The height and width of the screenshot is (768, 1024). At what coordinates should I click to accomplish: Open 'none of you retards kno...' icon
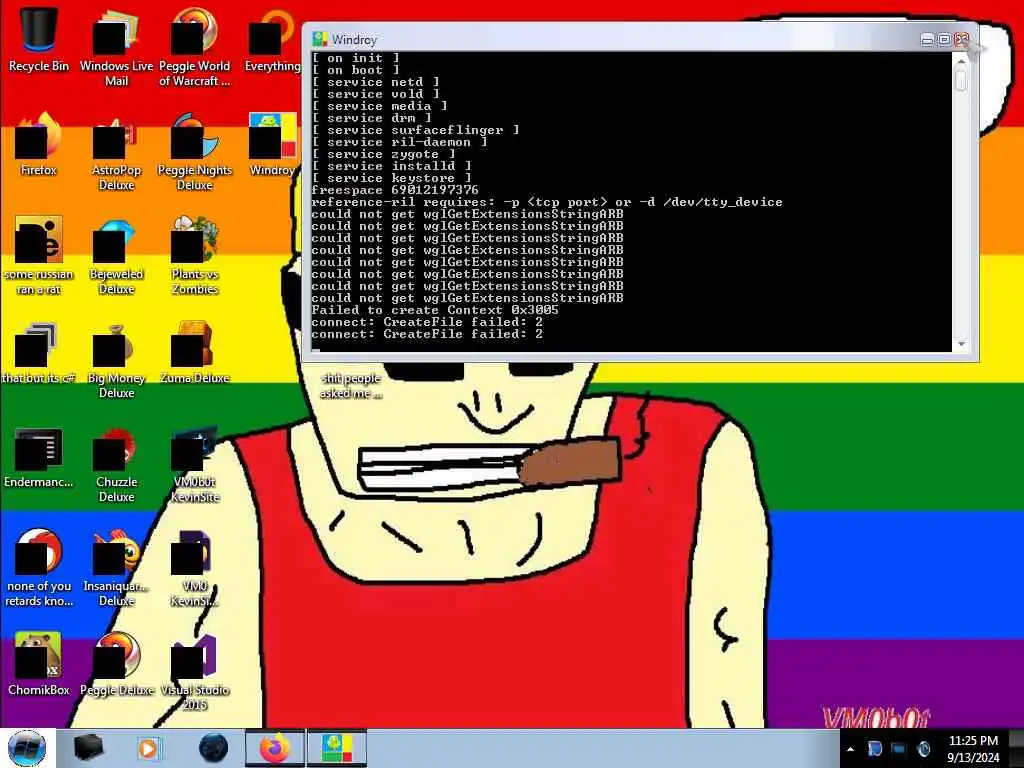(x=39, y=568)
